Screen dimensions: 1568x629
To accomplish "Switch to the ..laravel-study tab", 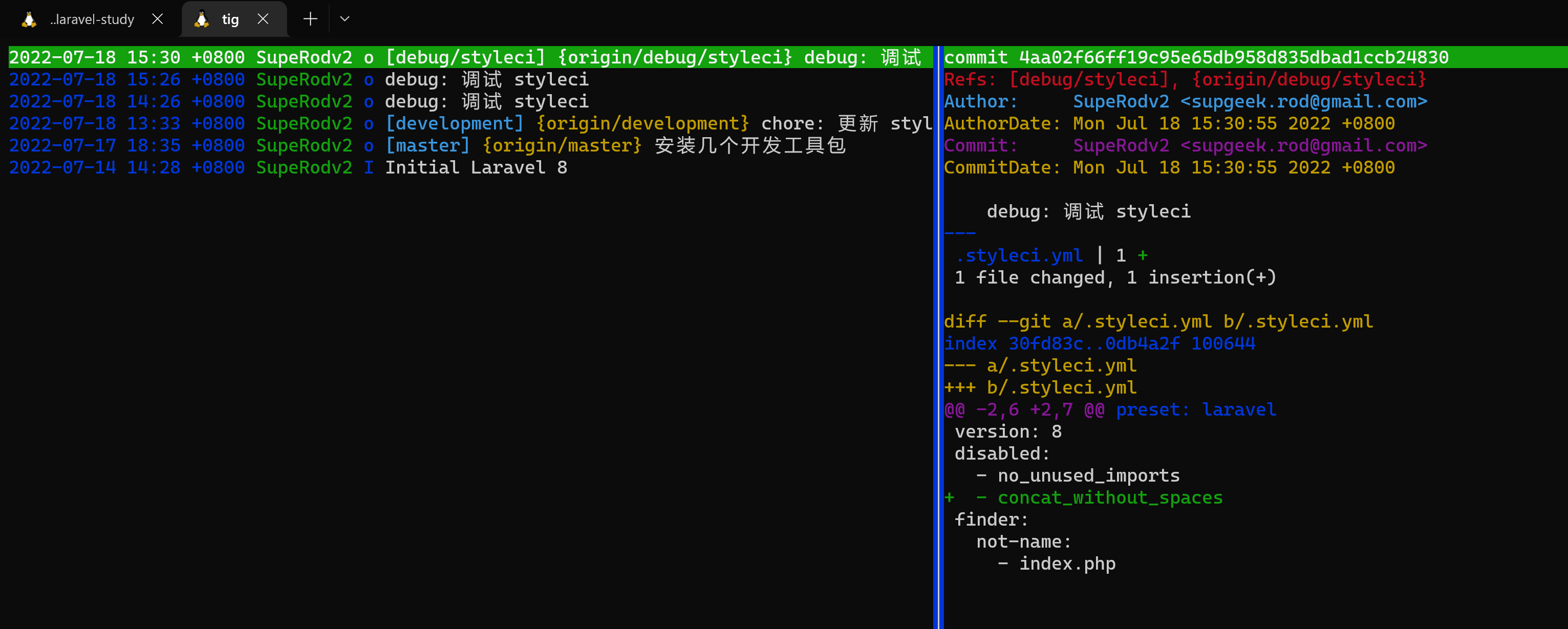I will pyautogui.click(x=92, y=19).
